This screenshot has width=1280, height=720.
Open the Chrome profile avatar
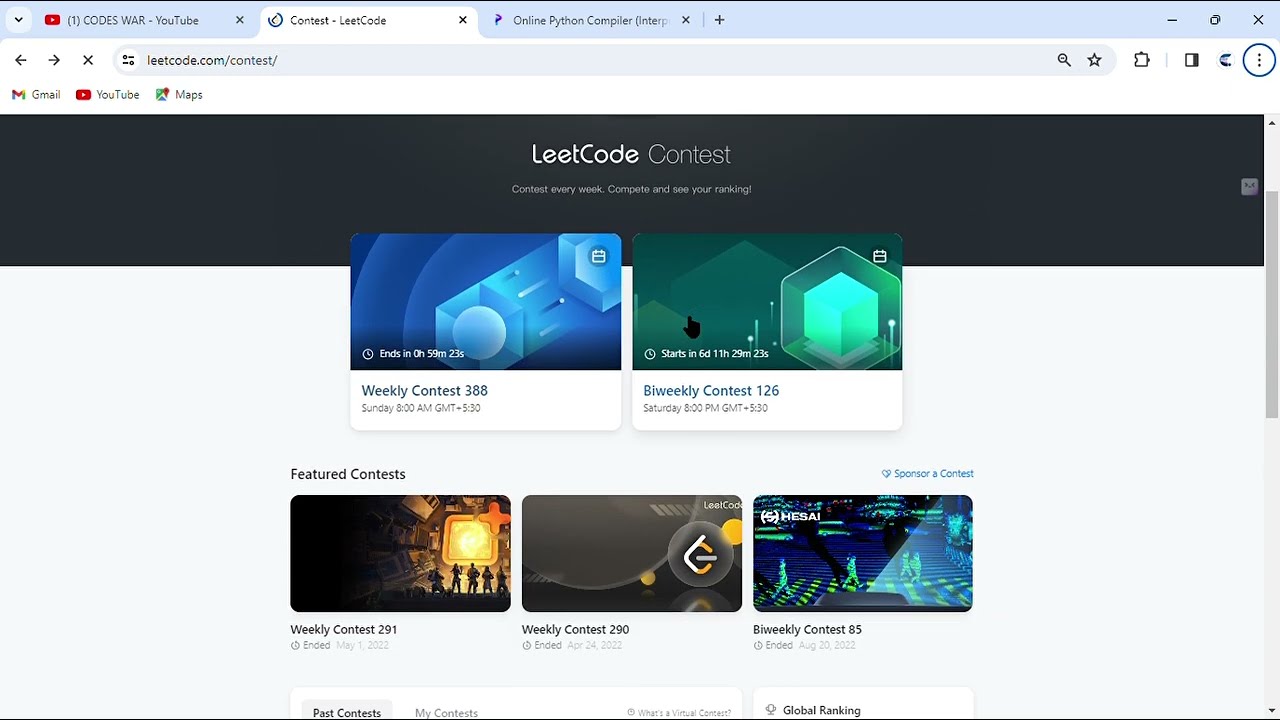[1225, 60]
